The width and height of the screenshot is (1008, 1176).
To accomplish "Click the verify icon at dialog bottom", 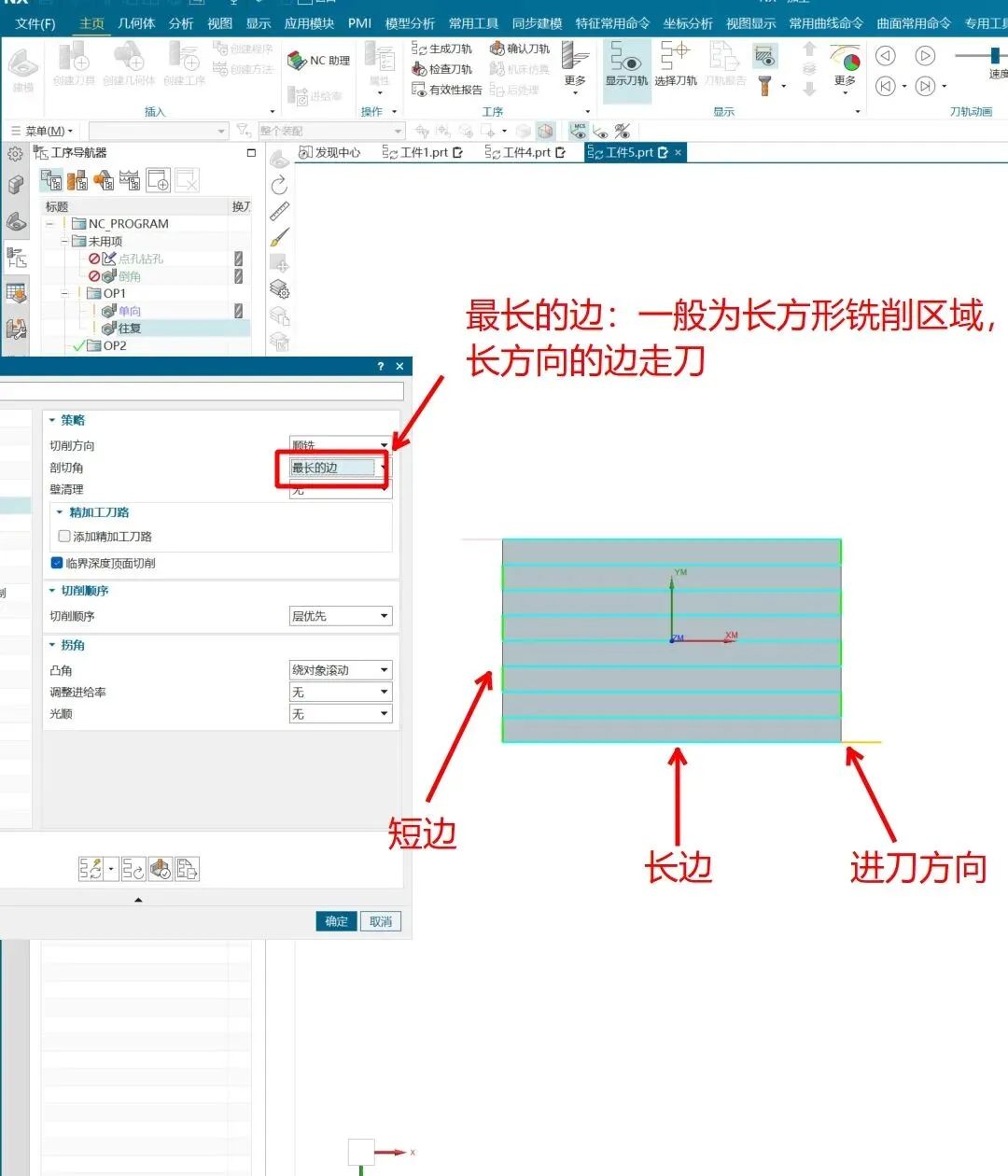I will point(160,870).
